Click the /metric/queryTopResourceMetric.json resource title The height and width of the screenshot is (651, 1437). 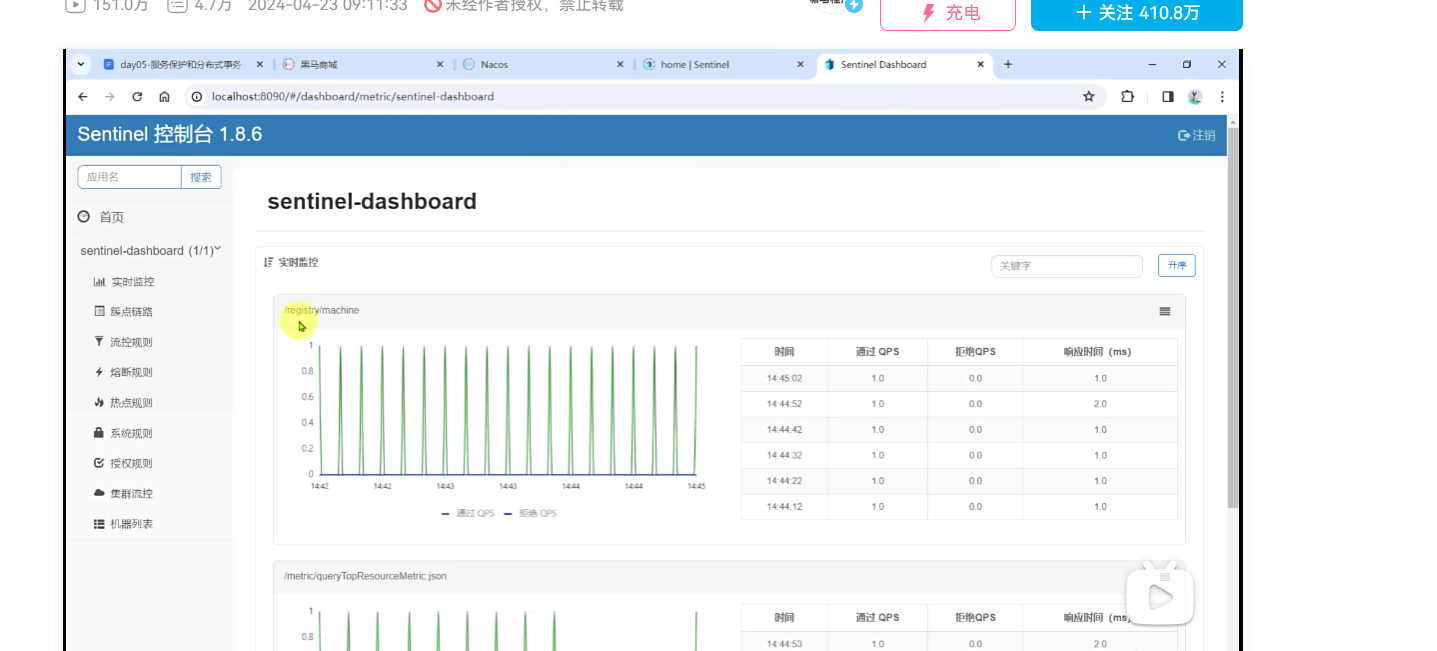pos(365,576)
